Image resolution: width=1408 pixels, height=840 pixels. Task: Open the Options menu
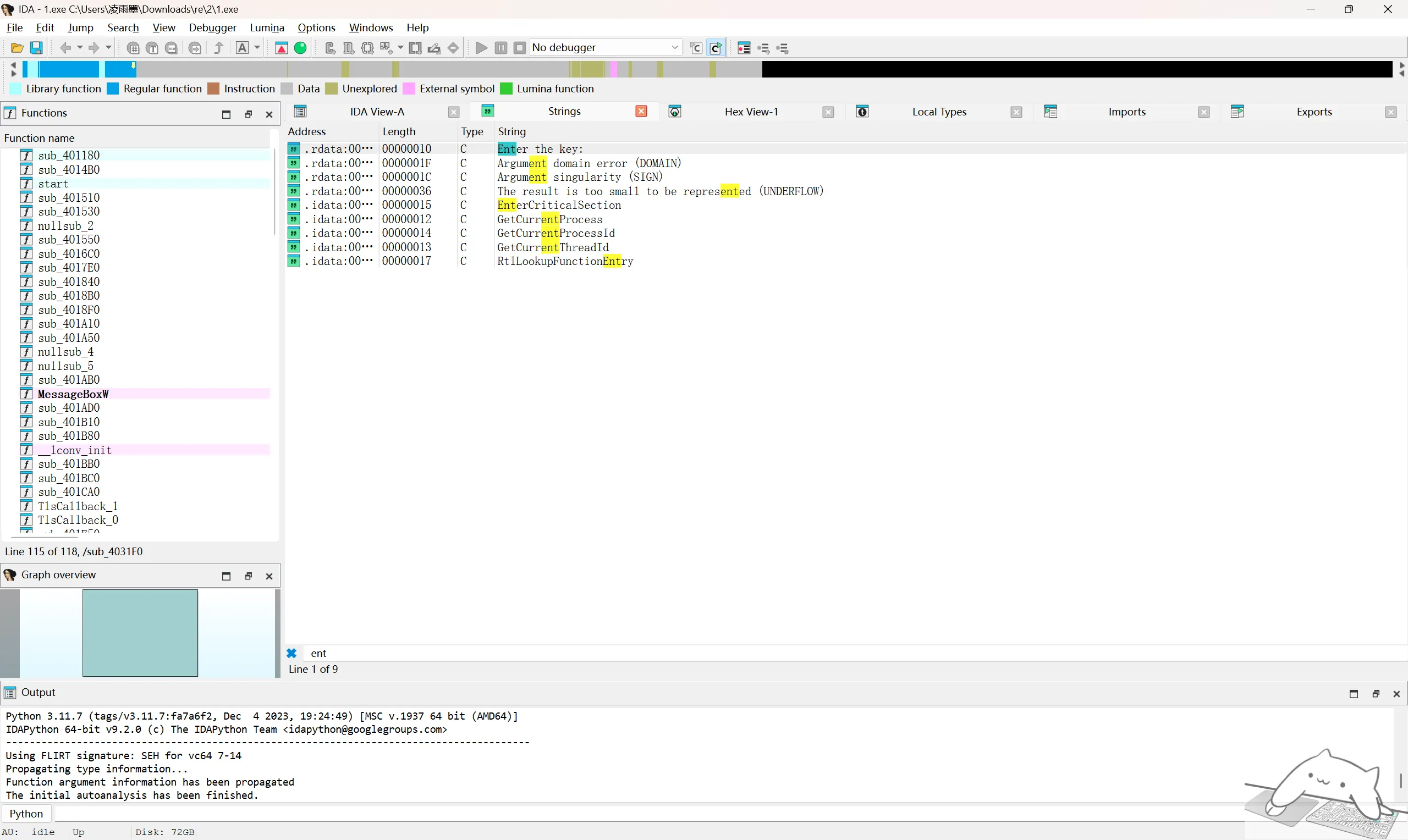[316, 27]
